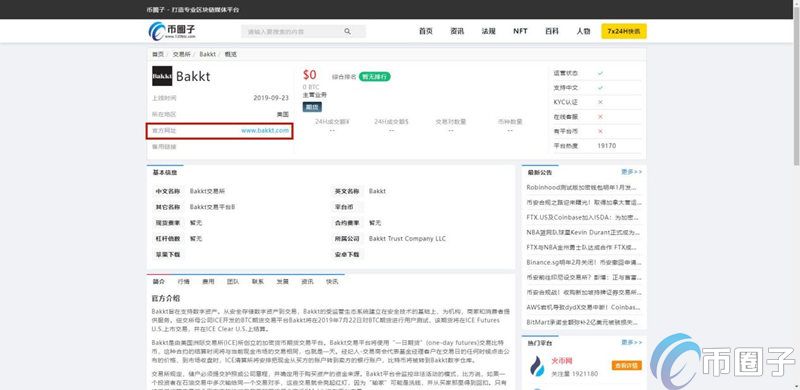This screenshot has width=800, height=390.
Task: Click the red X next to 在线客服
Action: (x=601, y=117)
